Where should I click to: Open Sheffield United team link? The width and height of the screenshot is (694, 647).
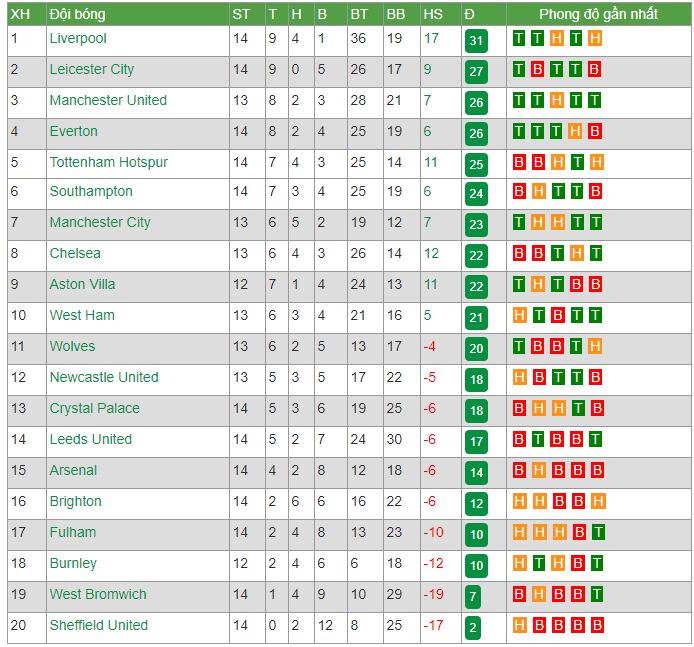(99, 625)
